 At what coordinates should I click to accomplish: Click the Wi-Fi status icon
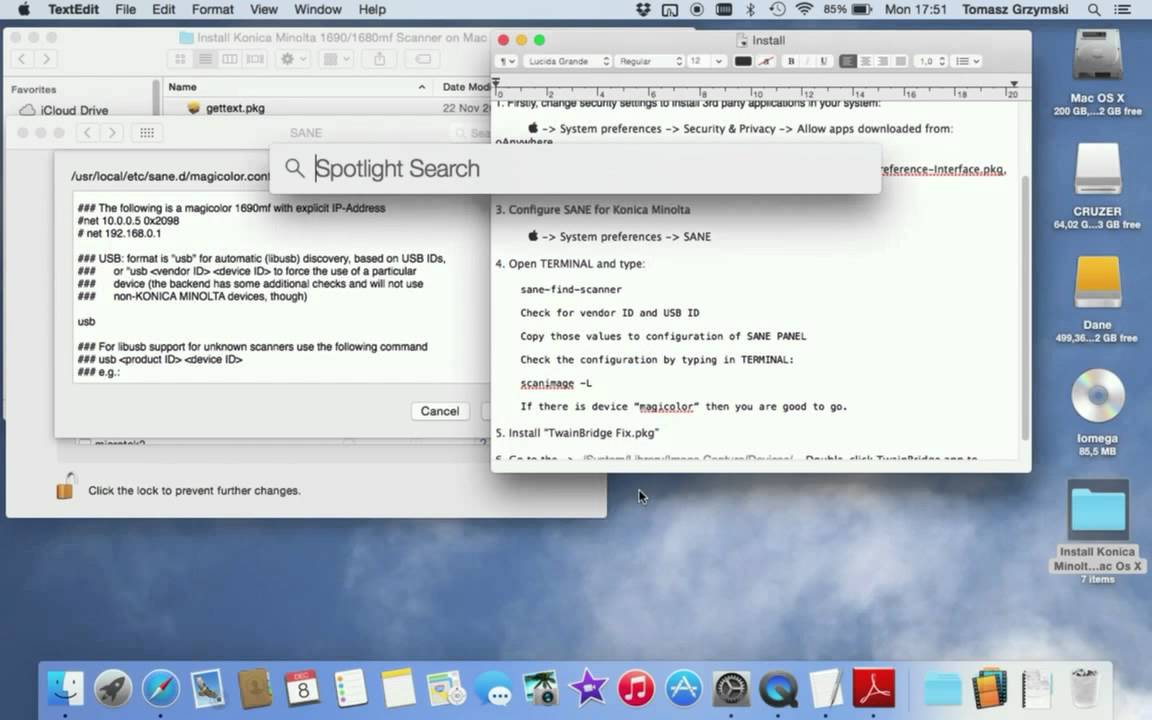[804, 10]
